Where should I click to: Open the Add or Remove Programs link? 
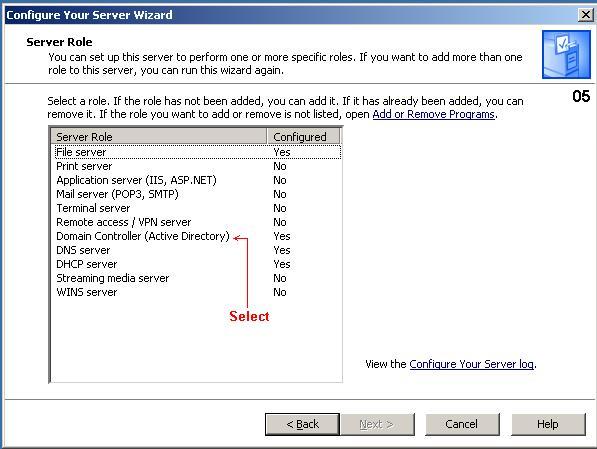[x=433, y=114]
